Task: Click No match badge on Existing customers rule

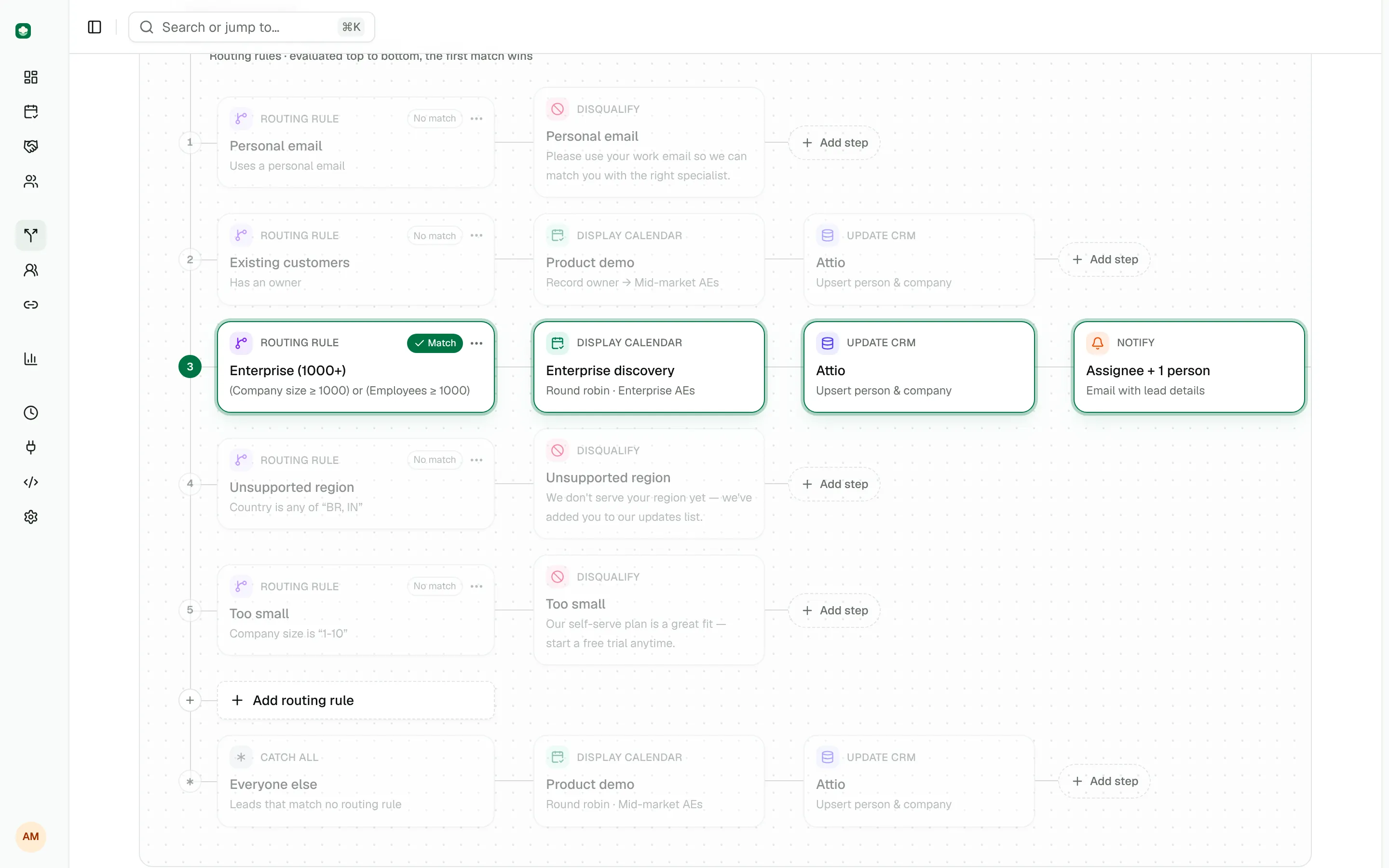Action: tap(435, 236)
